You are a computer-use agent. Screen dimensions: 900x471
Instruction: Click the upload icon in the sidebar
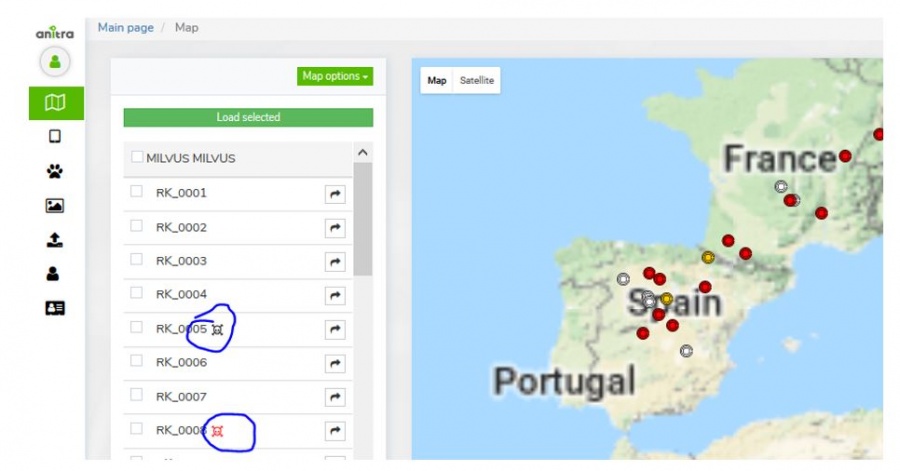(x=55, y=240)
